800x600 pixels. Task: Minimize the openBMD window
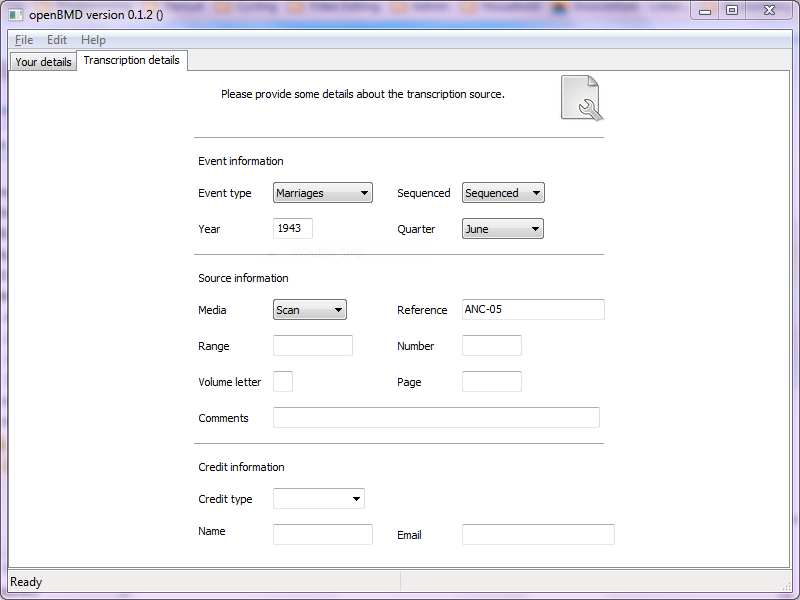pyautogui.click(x=705, y=11)
